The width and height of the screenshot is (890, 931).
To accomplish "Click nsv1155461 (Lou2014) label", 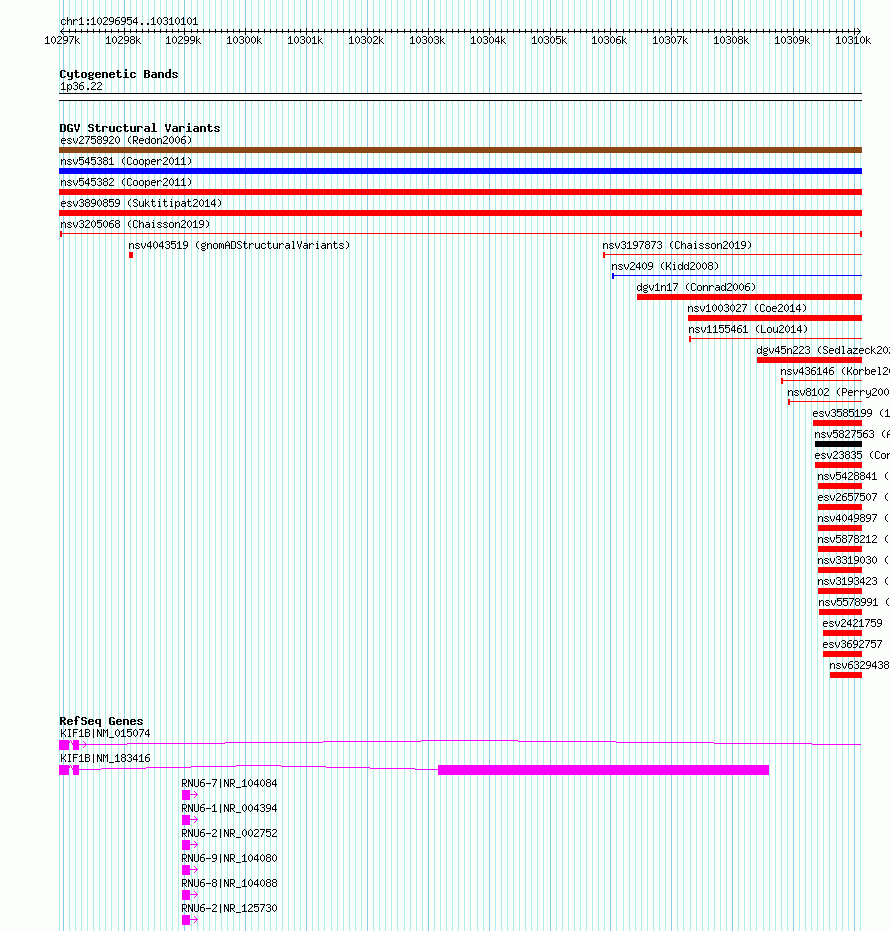I will tap(748, 329).
